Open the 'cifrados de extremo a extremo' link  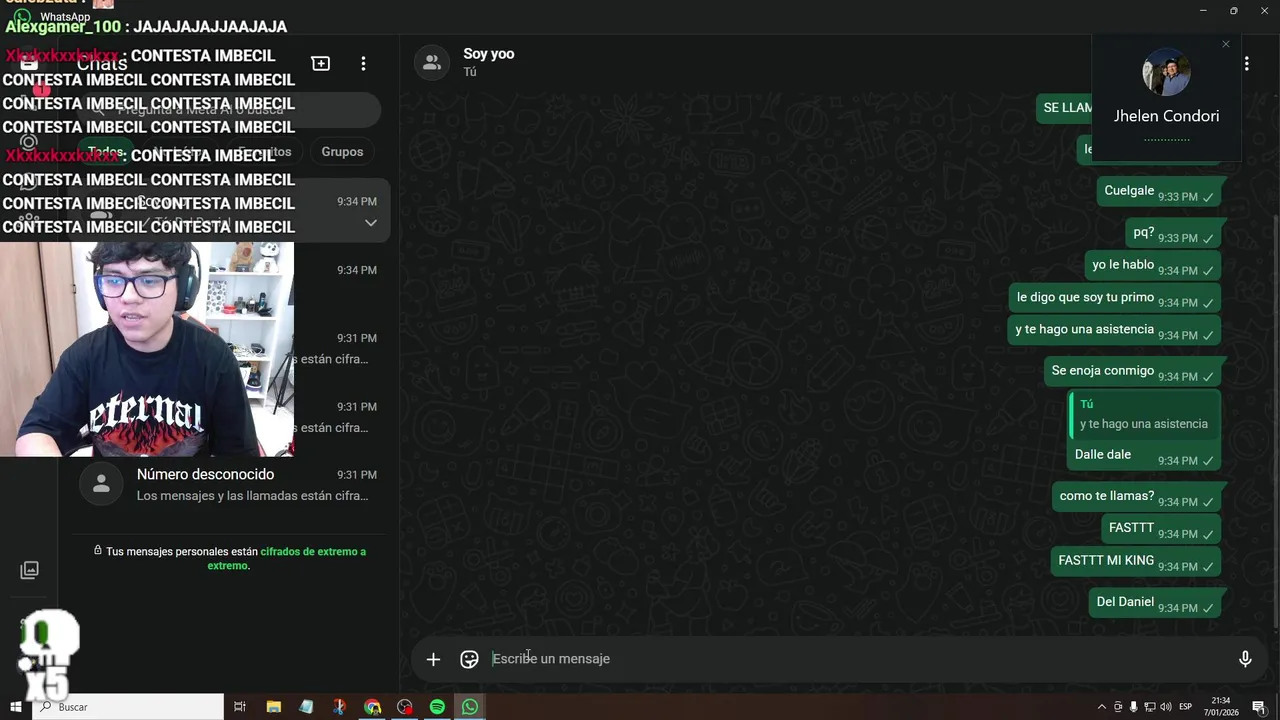coord(287,558)
